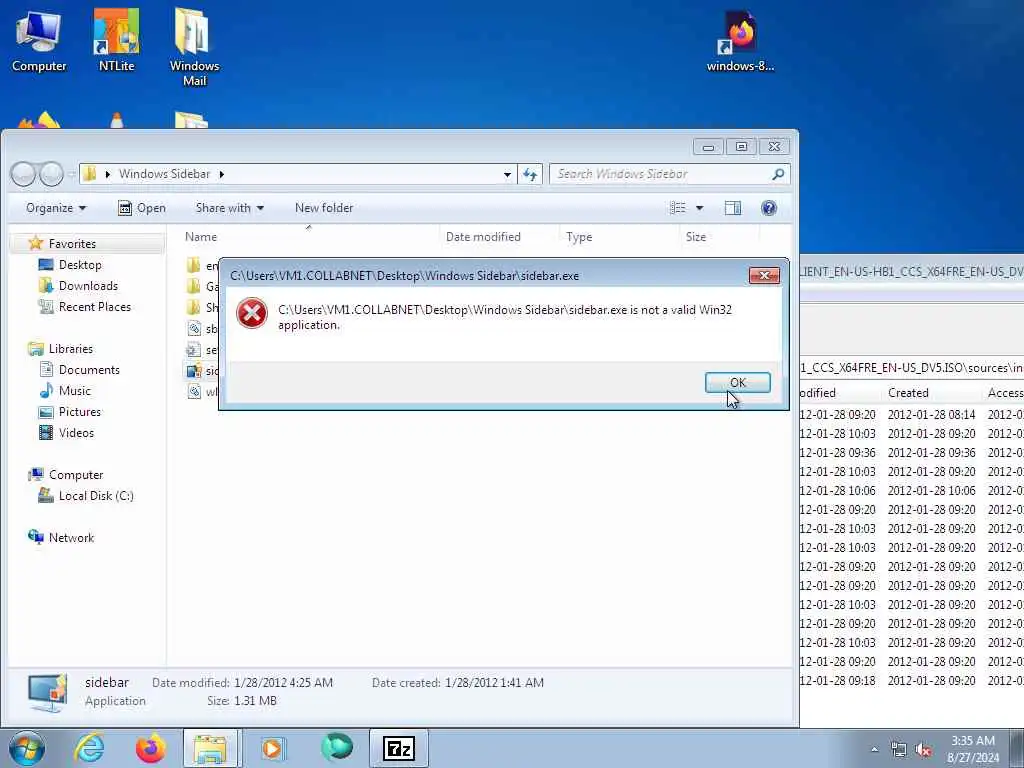Show hidden tray icons arrow

click(874, 749)
